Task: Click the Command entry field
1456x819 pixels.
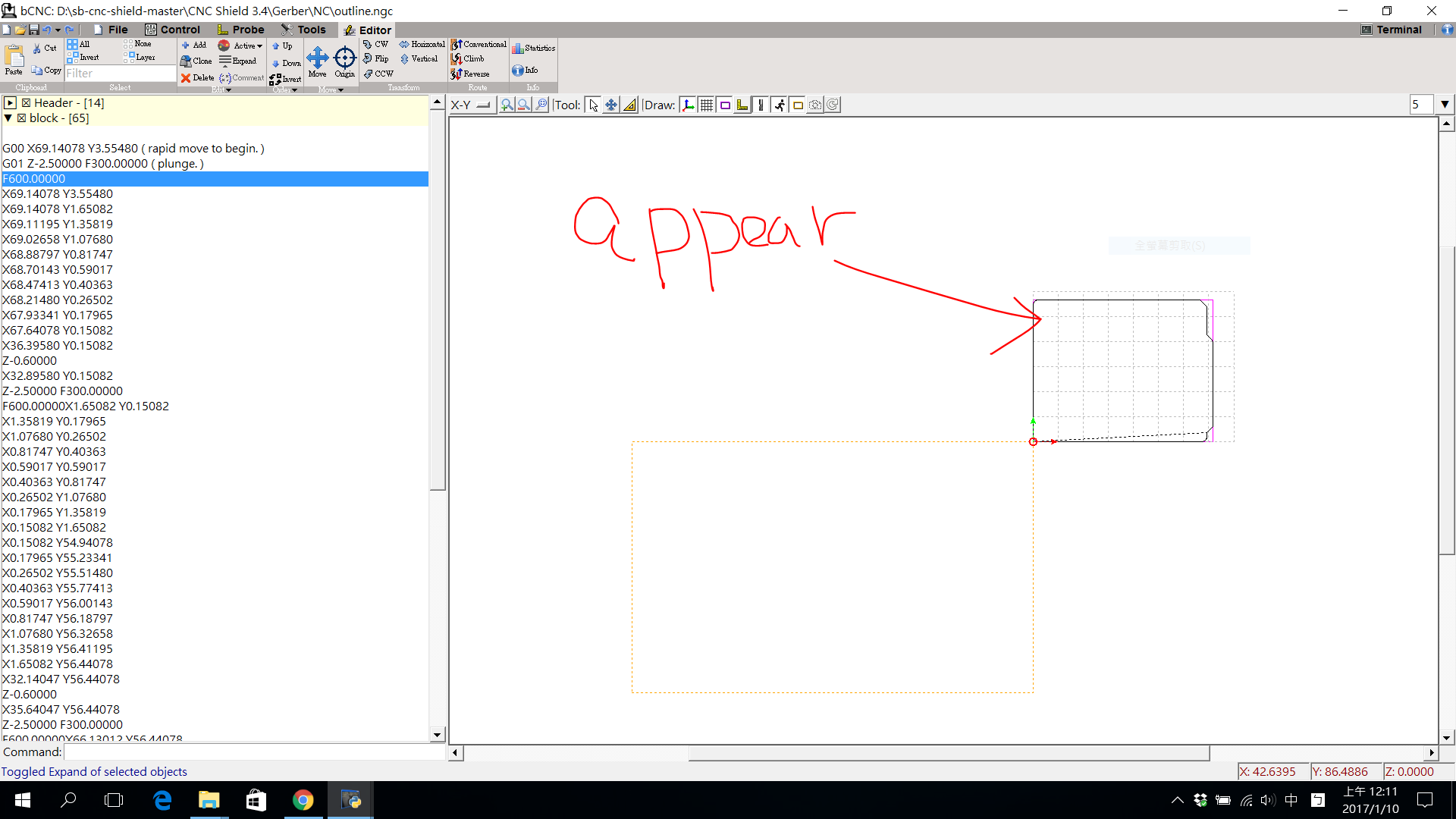Action: 254,752
